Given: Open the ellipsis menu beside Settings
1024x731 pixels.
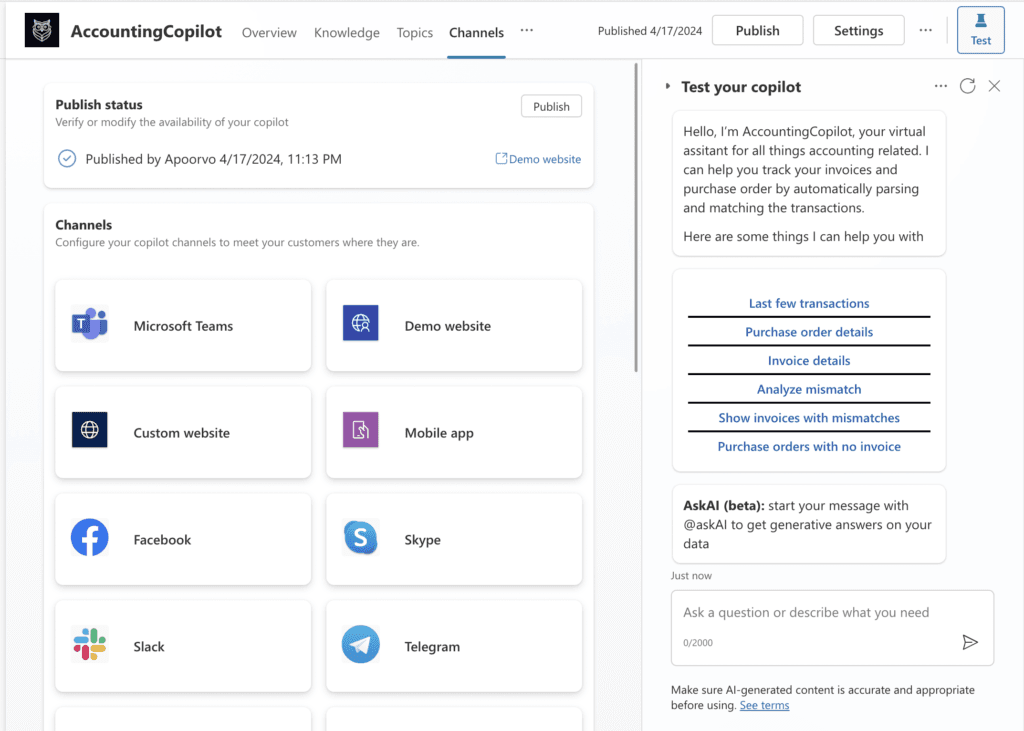Looking at the screenshot, I should [926, 31].
